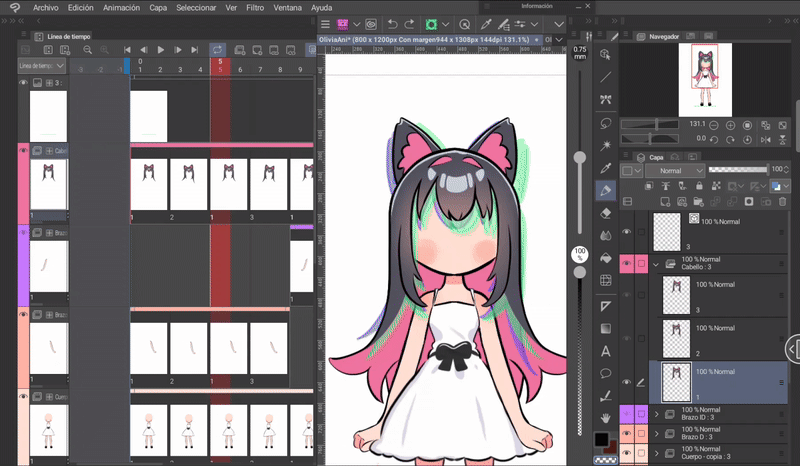Click the Redo arrow in command bar
The width and height of the screenshot is (800, 466).
point(409,24)
